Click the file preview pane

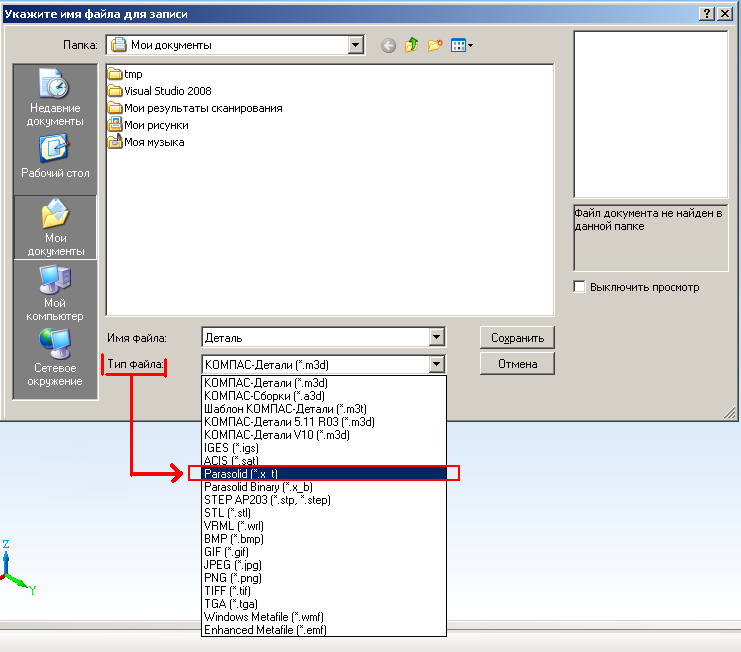click(650, 114)
